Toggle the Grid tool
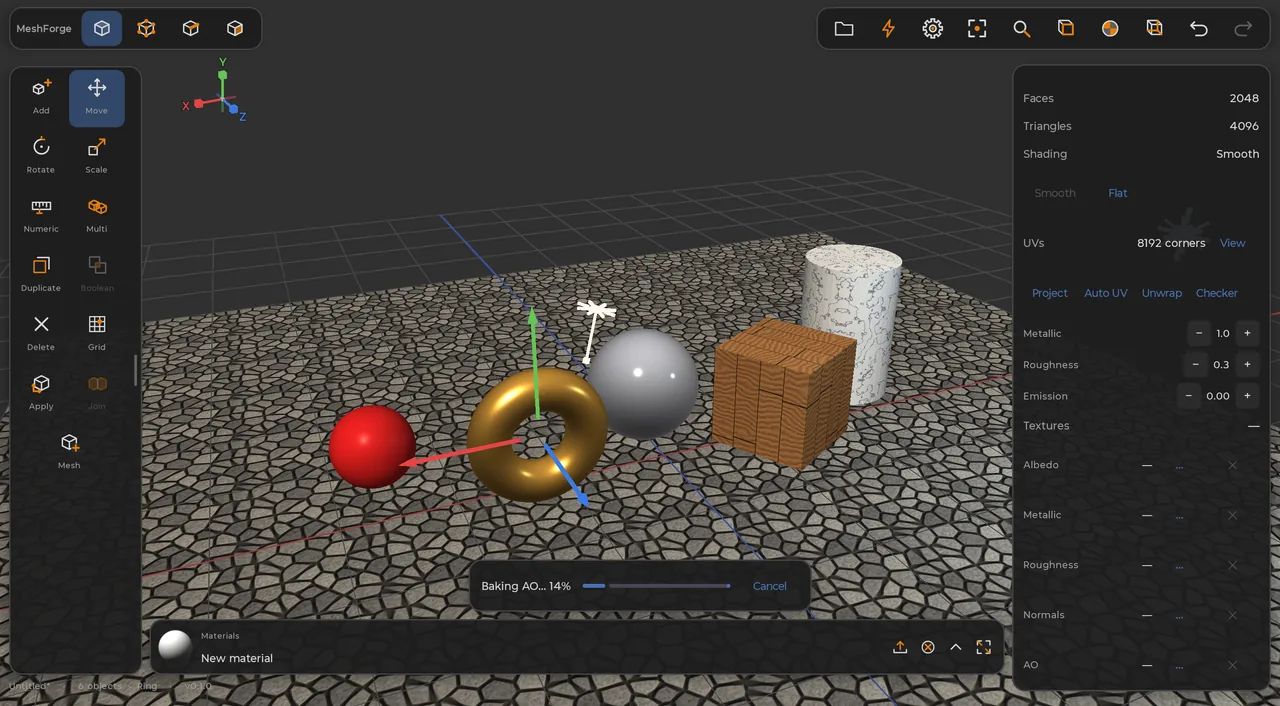 pos(97,334)
